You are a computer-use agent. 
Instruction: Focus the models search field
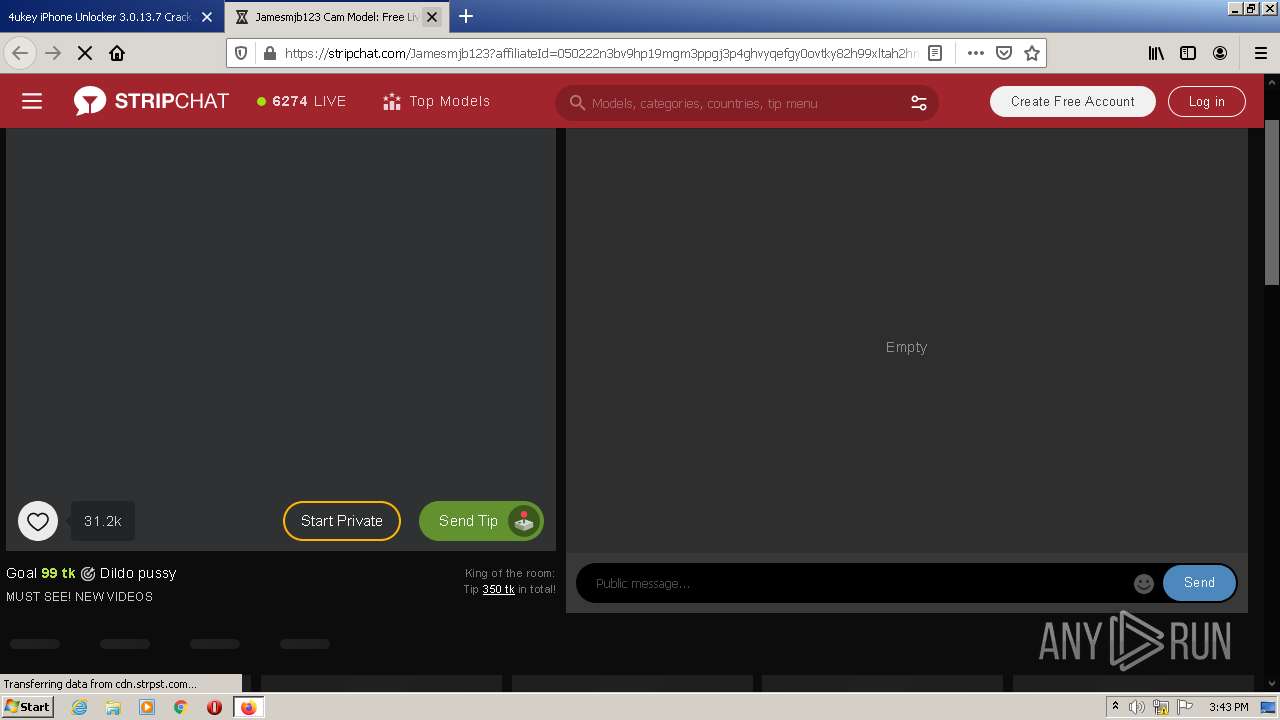tap(745, 103)
